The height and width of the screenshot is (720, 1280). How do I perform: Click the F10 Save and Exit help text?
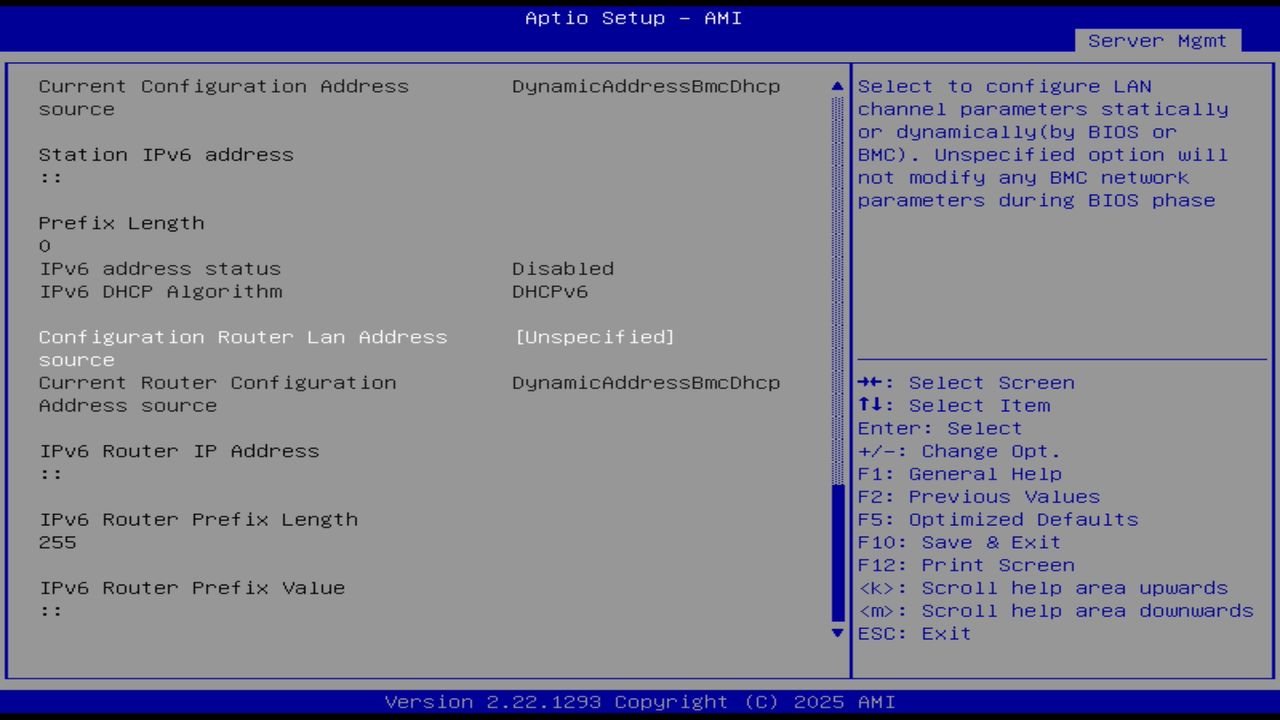pyautogui.click(x=958, y=542)
